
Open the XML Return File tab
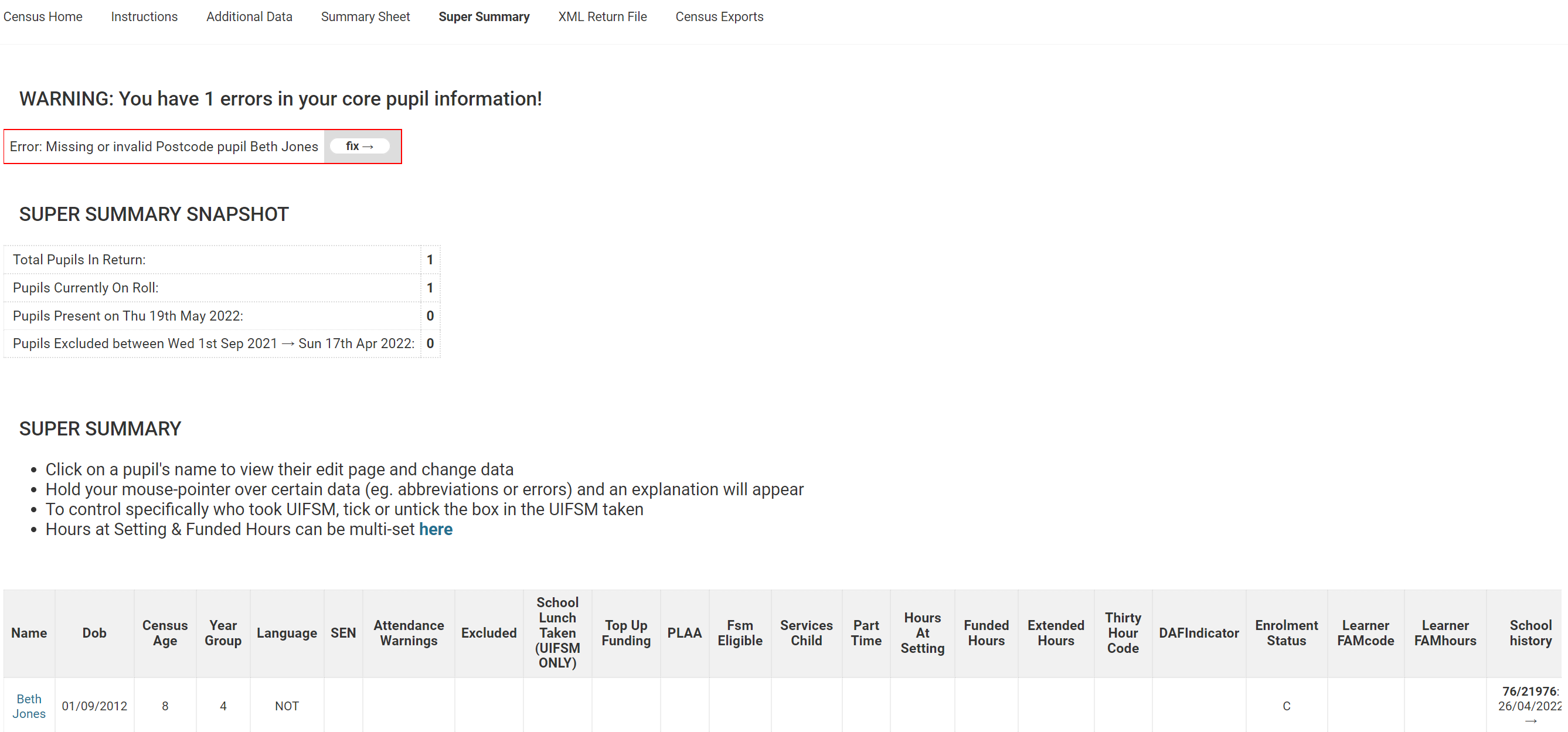[x=602, y=16]
